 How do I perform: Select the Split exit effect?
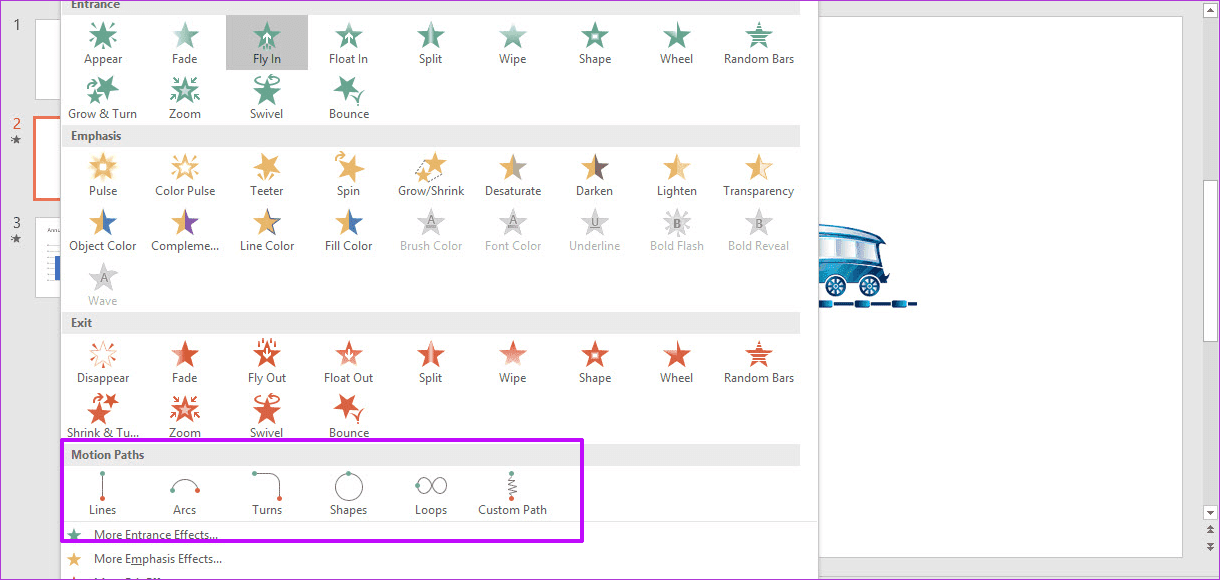[x=431, y=362]
